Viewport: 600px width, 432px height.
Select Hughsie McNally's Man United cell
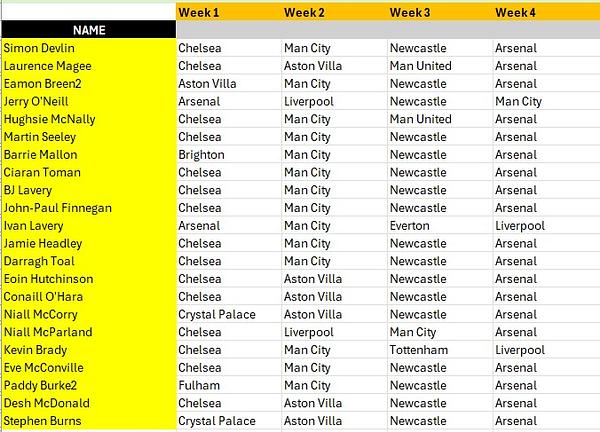click(420, 119)
